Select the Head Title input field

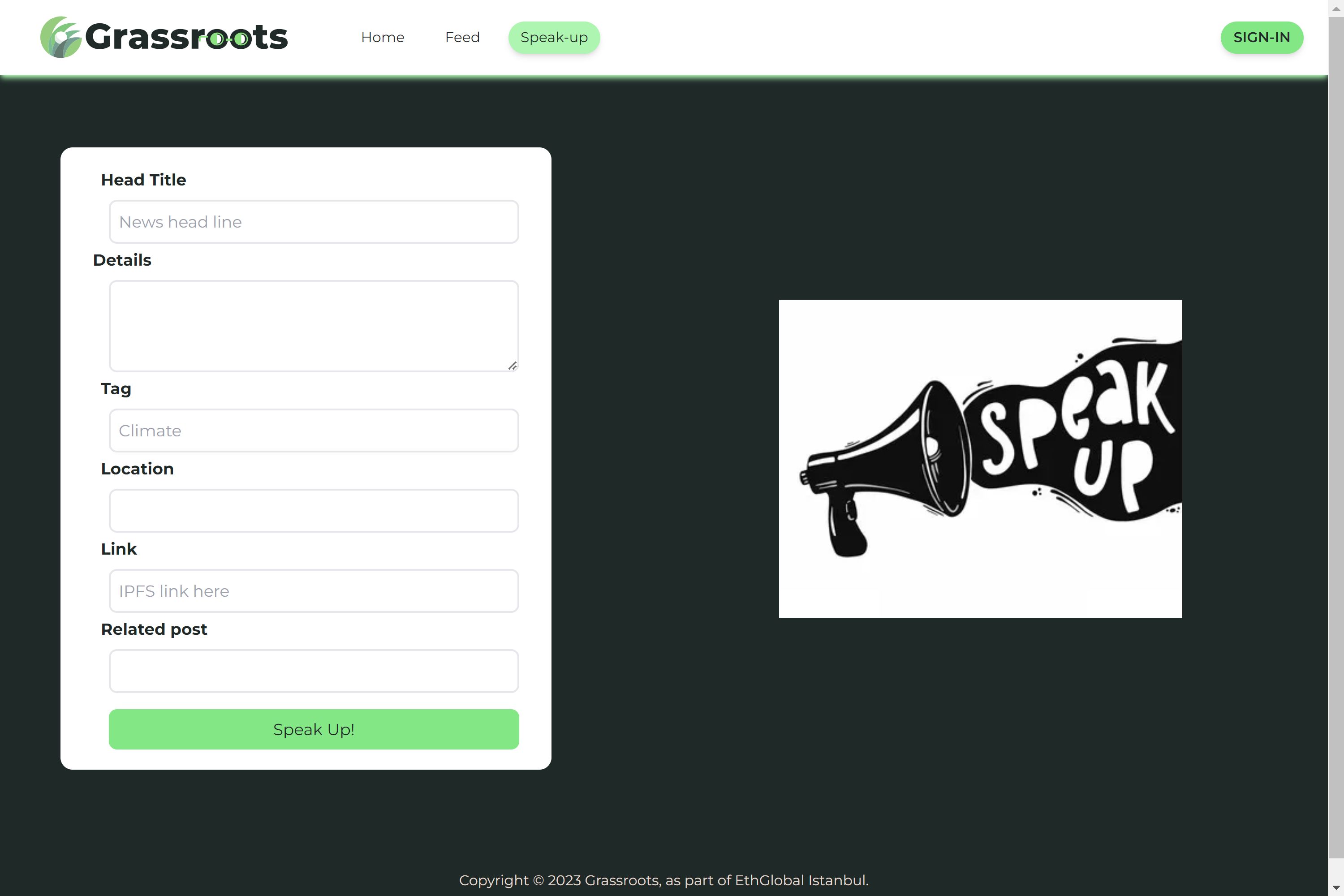coord(313,221)
